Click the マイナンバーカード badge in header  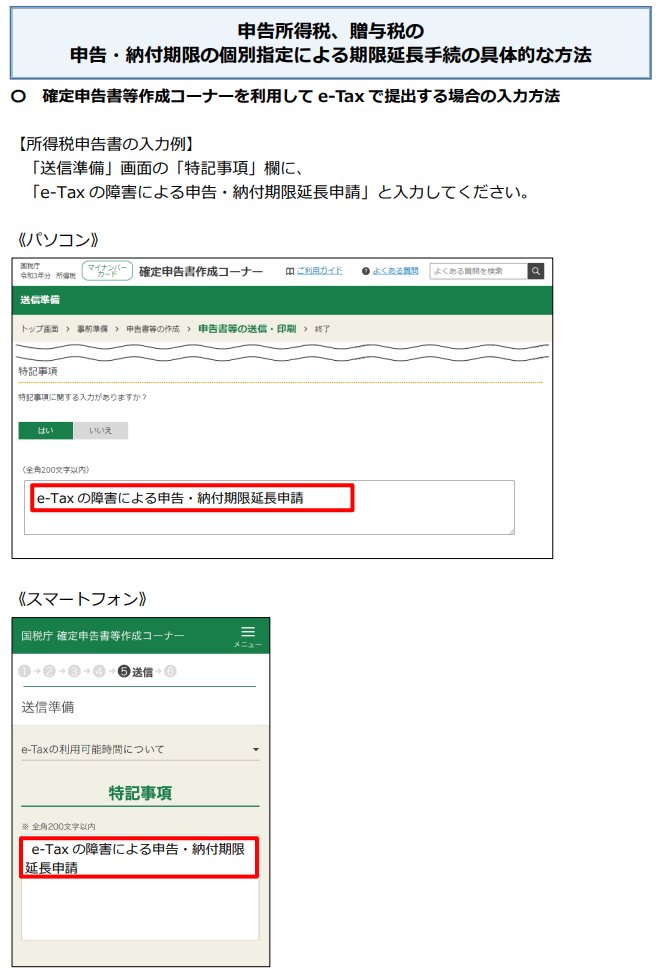click(107, 271)
